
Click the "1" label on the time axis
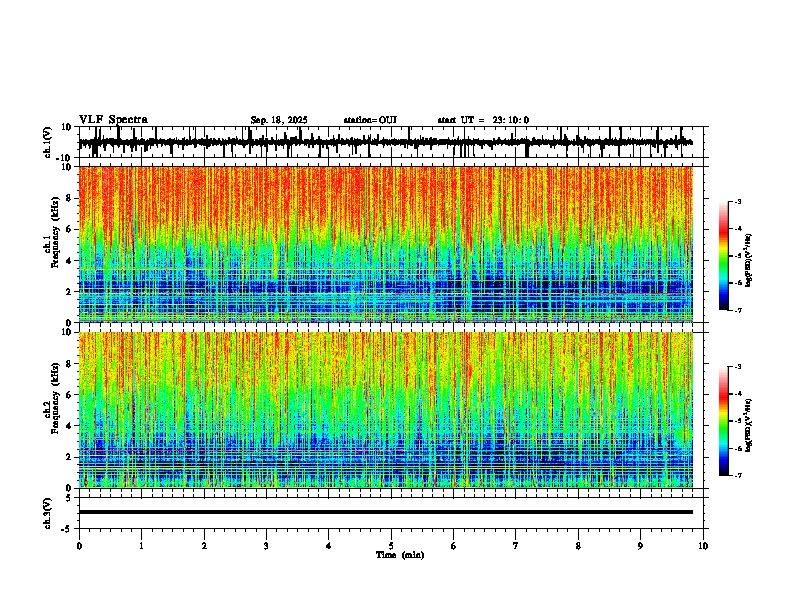pyautogui.click(x=141, y=546)
